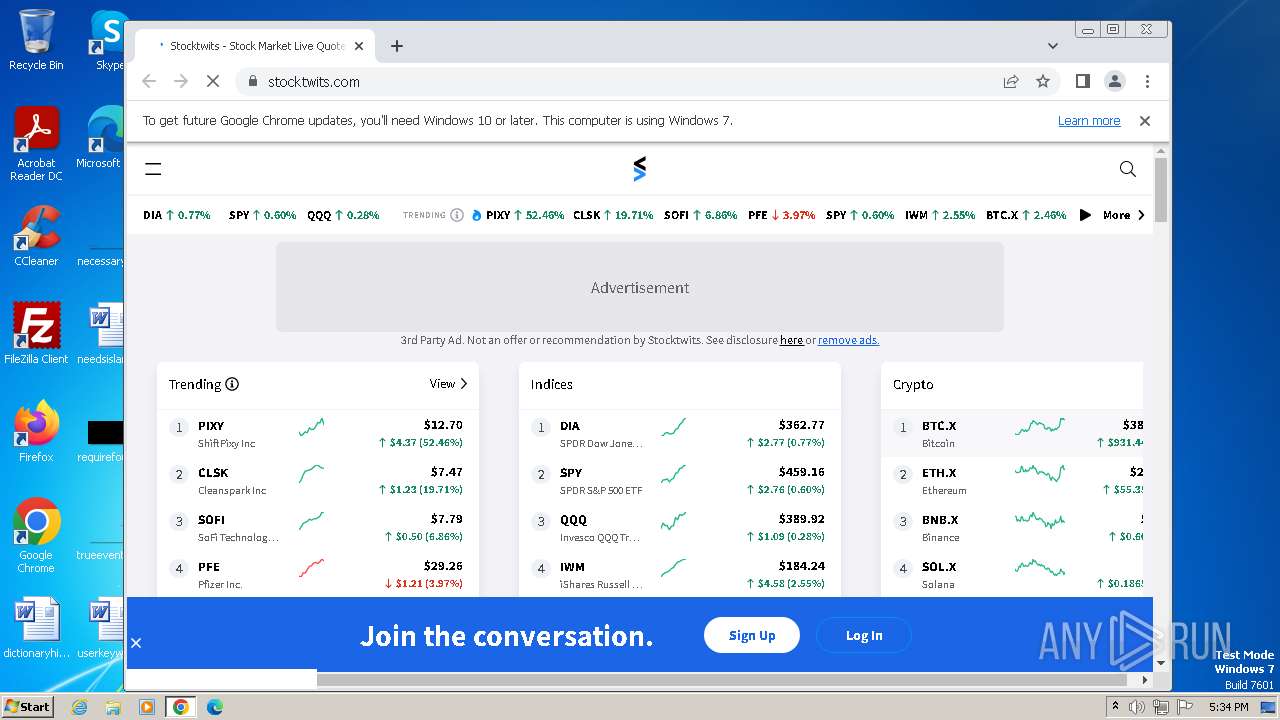Open the Windows Start button
1280x720 pixels.
pos(28,706)
